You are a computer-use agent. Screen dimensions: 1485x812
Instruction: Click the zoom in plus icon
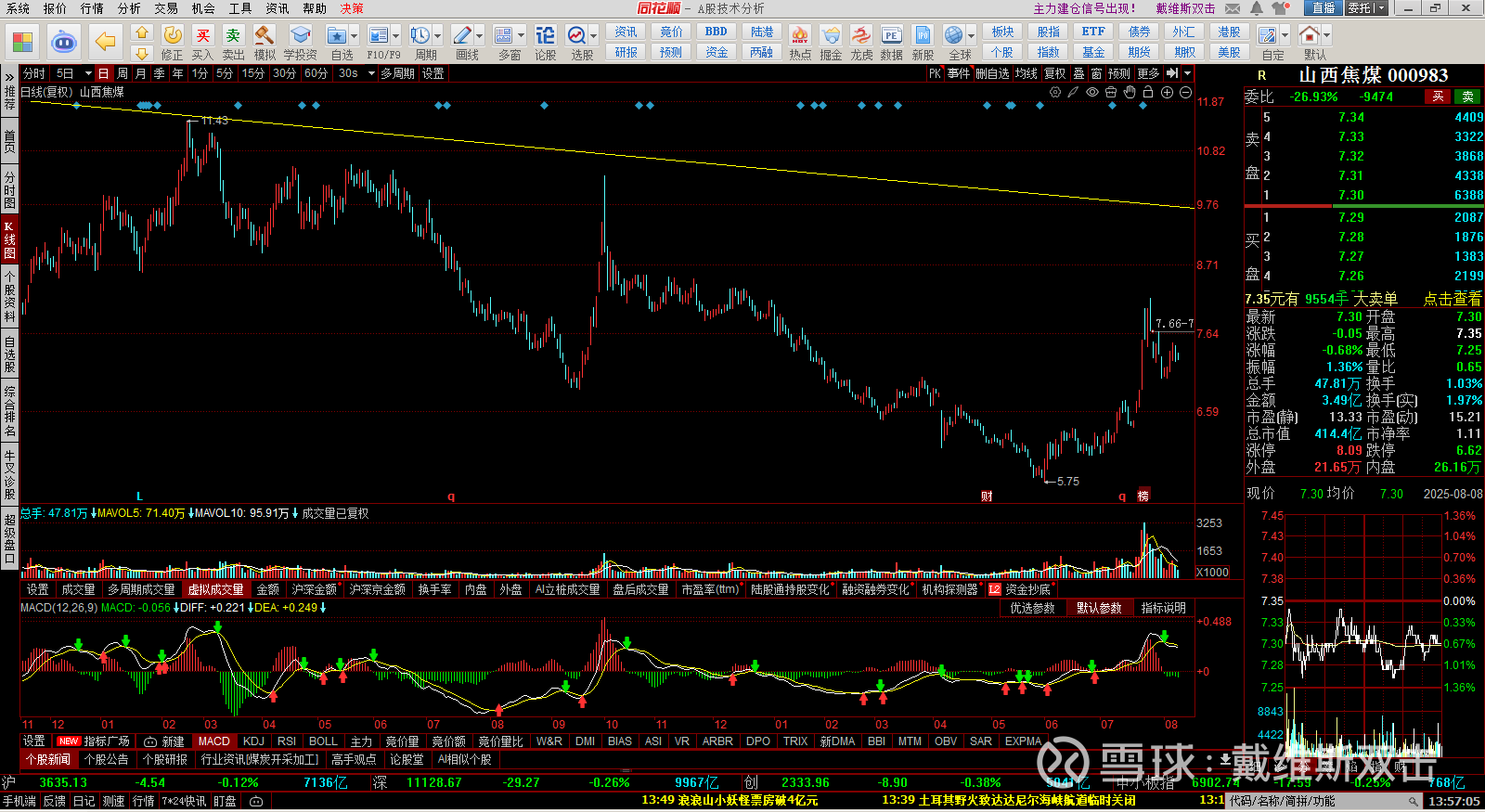pos(1167,92)
